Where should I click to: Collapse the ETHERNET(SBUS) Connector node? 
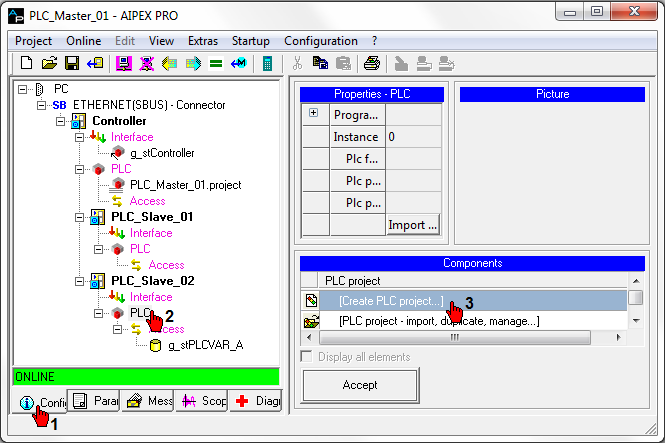pos(41,105)
